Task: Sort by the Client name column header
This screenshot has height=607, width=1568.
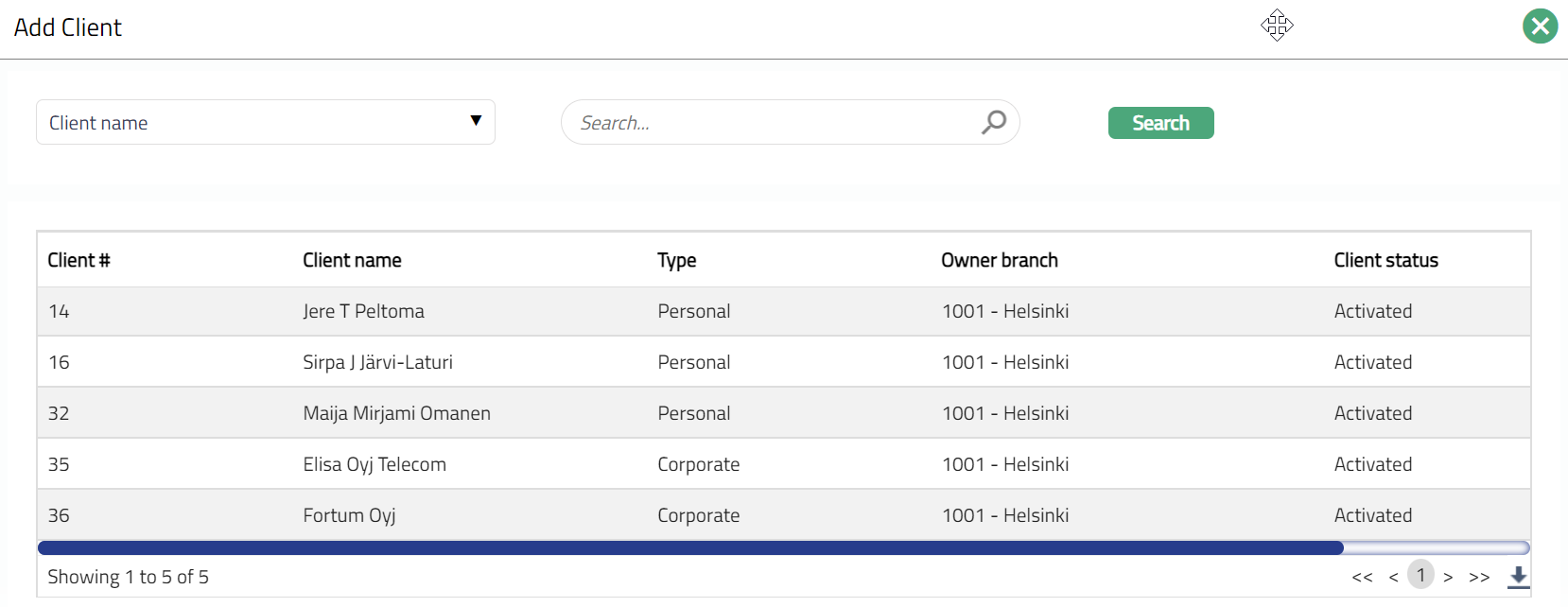Action: pos(352,260)
